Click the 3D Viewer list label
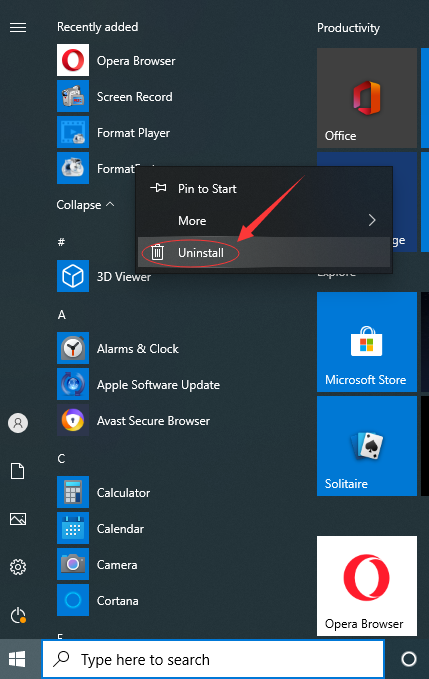This screenshot has height=679, width=429. point(124,276)
